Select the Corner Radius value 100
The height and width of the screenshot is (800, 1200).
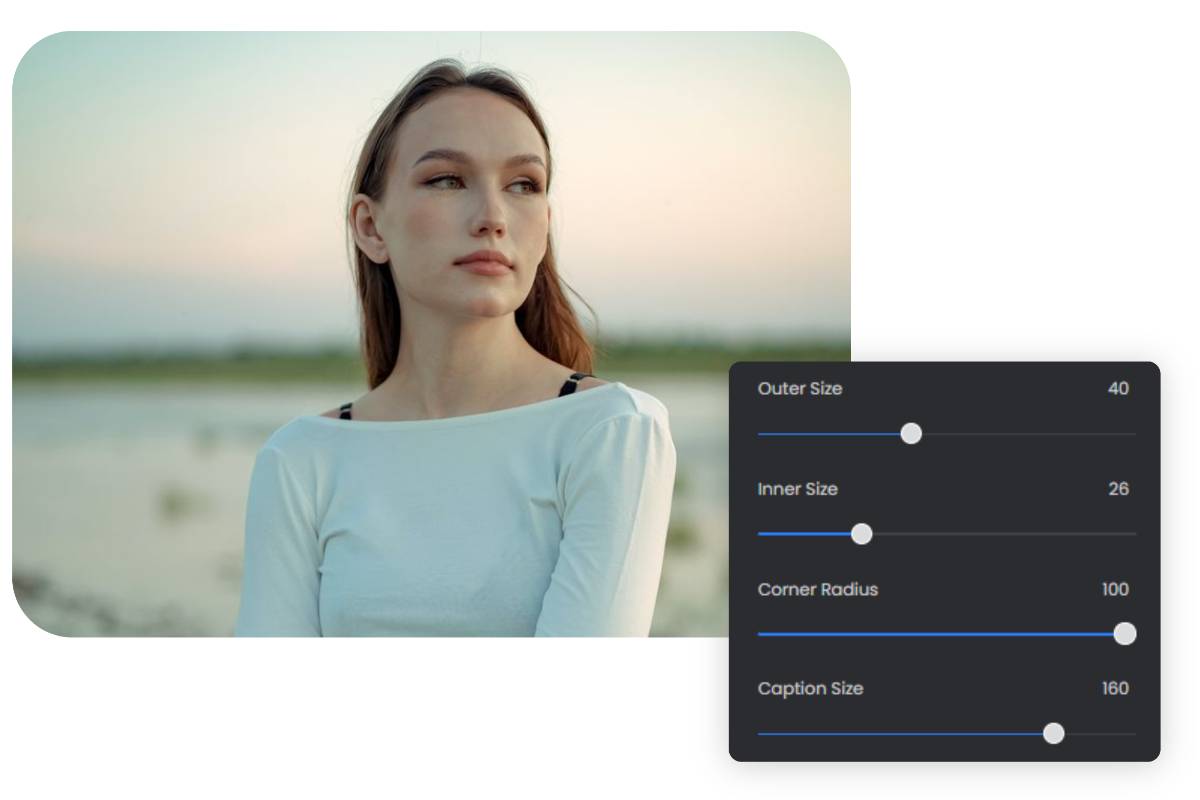pyautogui.click(x=1117, y=590)
